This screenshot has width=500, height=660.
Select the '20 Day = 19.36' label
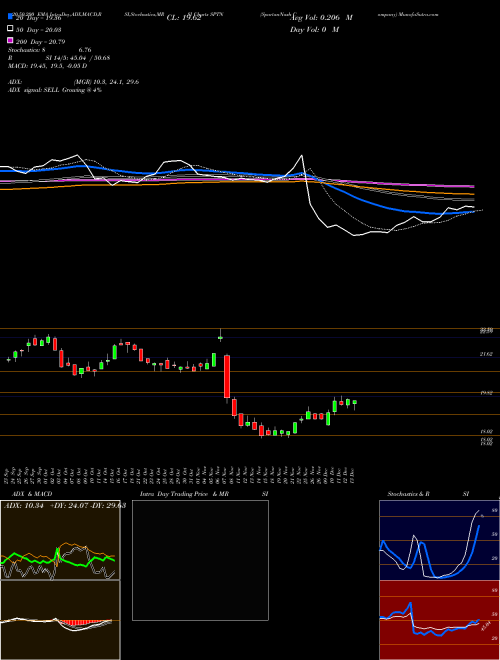point(39,18)
